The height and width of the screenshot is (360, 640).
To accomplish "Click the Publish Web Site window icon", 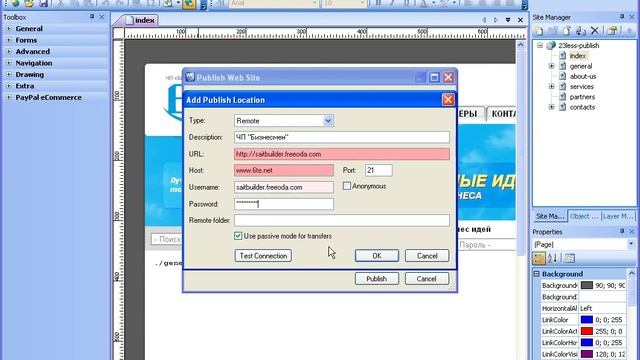I will [x=190, y=77].
